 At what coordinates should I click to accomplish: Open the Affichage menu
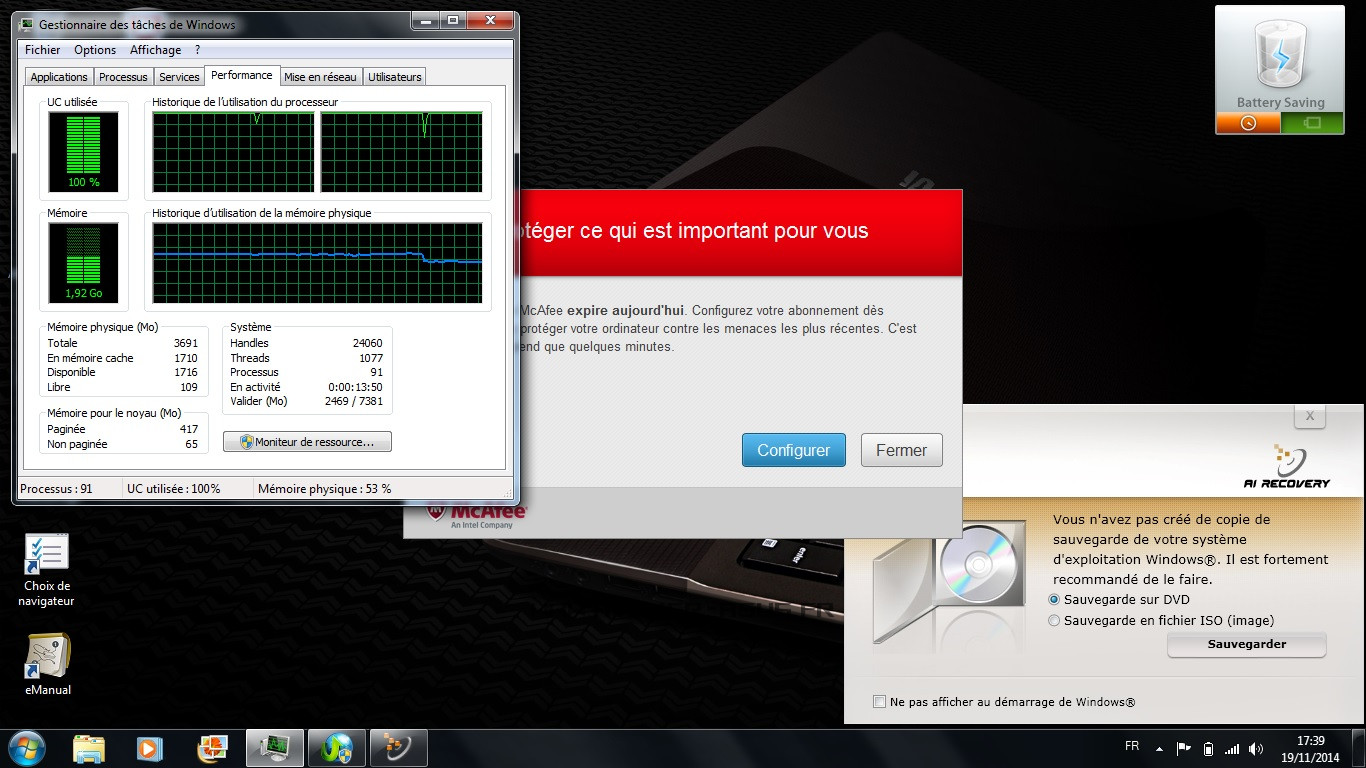click(x=155, y=50)
